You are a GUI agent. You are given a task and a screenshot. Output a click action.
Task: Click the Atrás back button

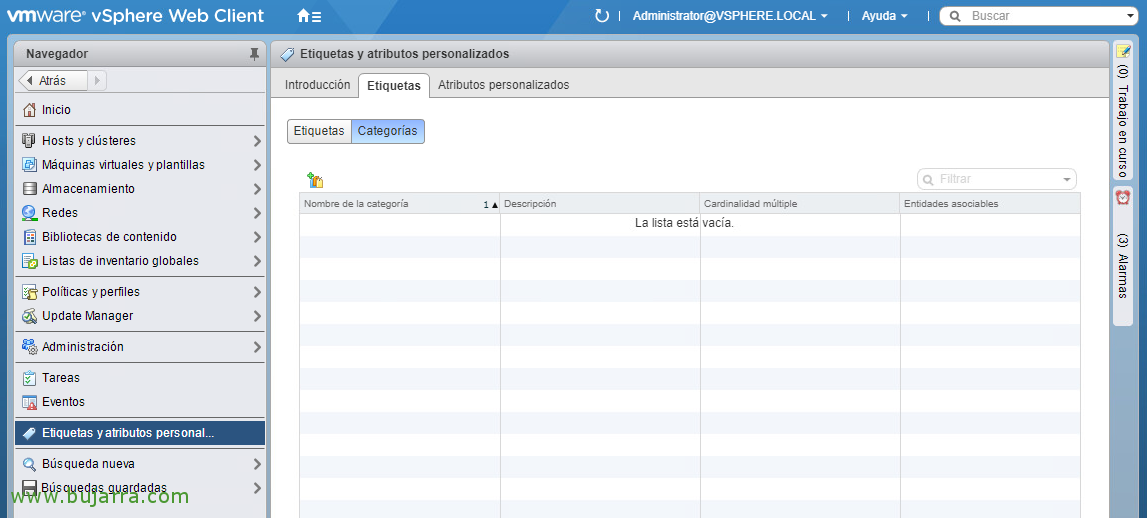(x=52, y=80)
